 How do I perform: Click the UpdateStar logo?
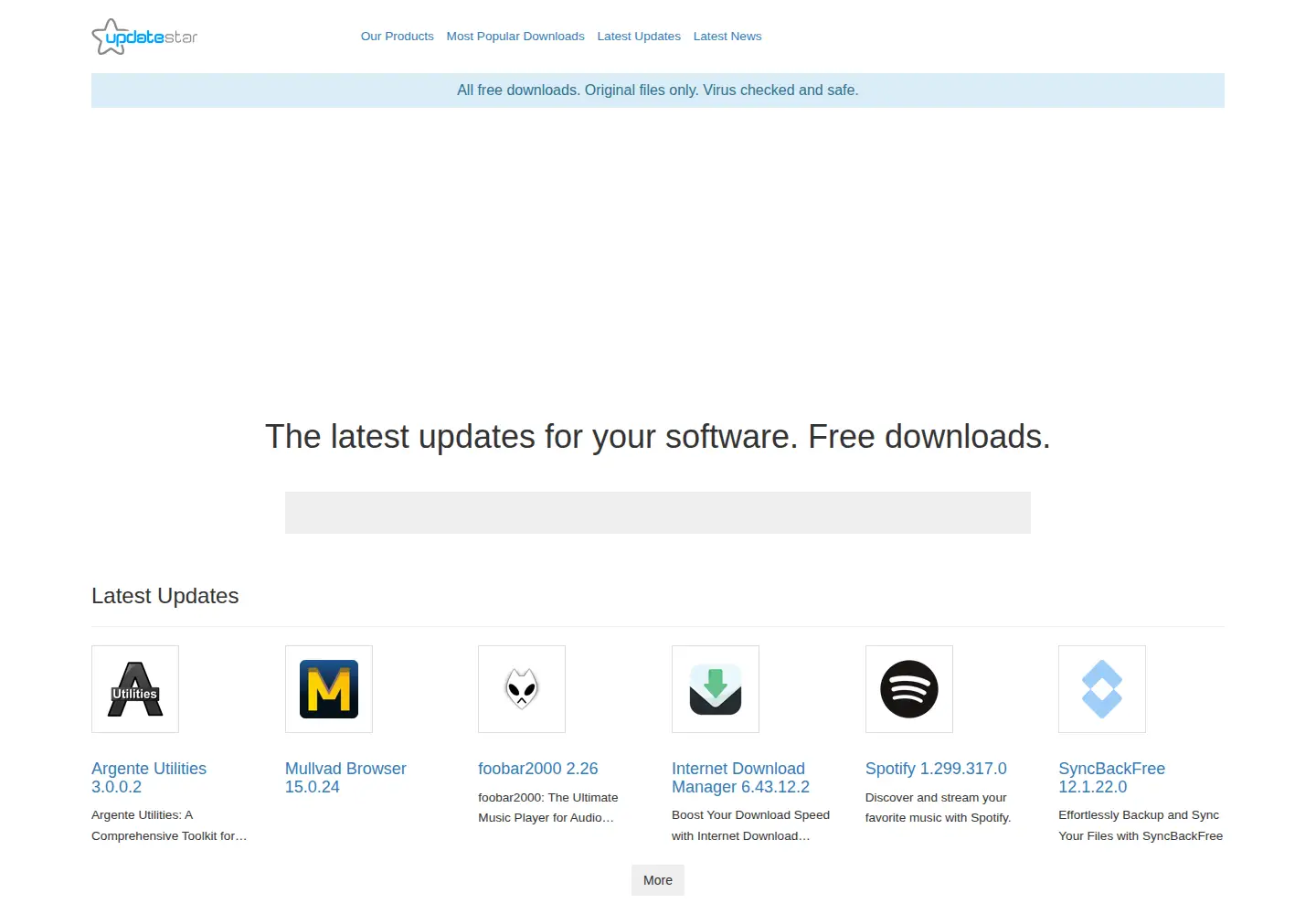point(144,37)
